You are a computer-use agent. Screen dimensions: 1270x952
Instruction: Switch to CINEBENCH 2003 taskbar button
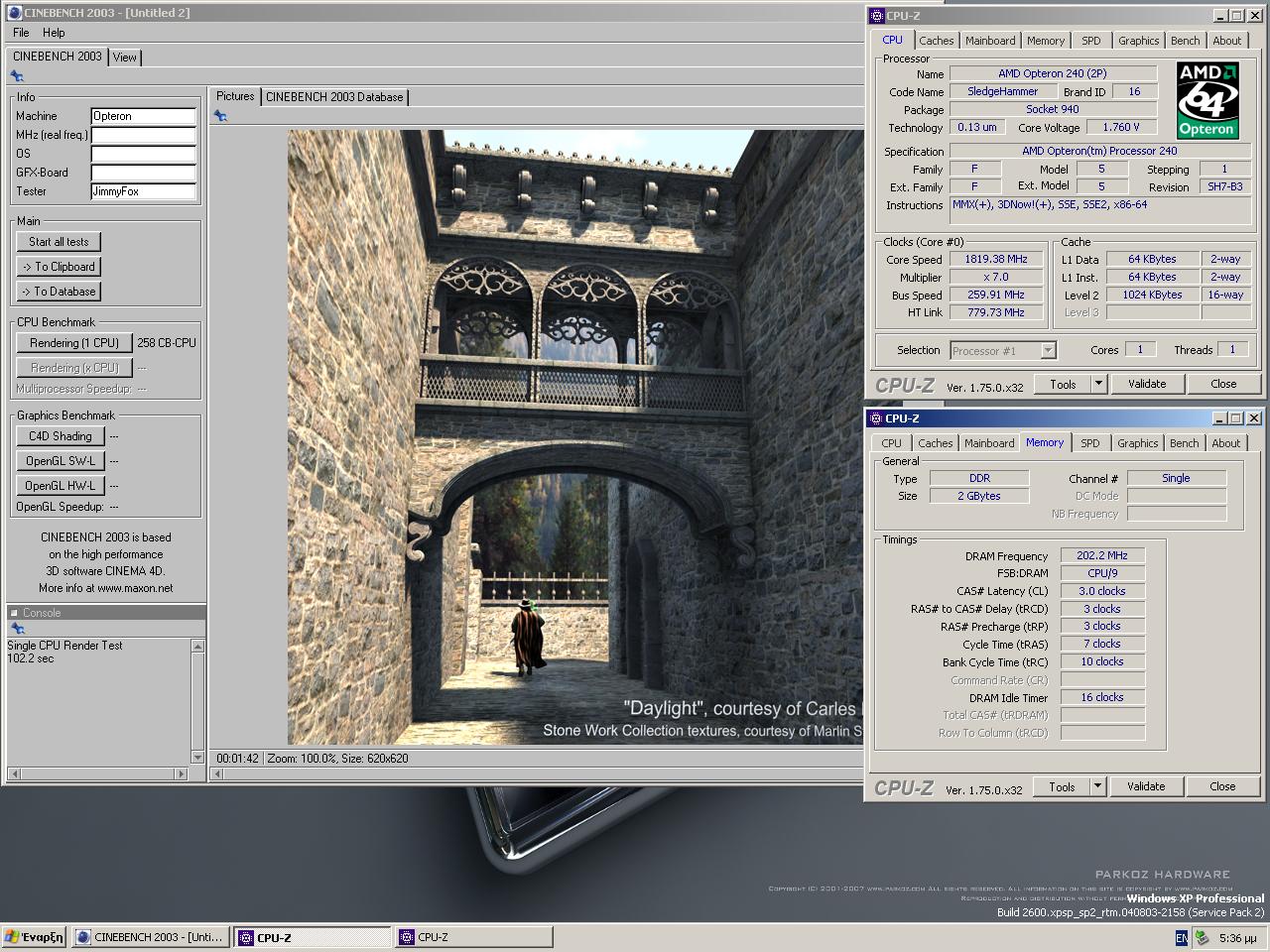[151, 937]
